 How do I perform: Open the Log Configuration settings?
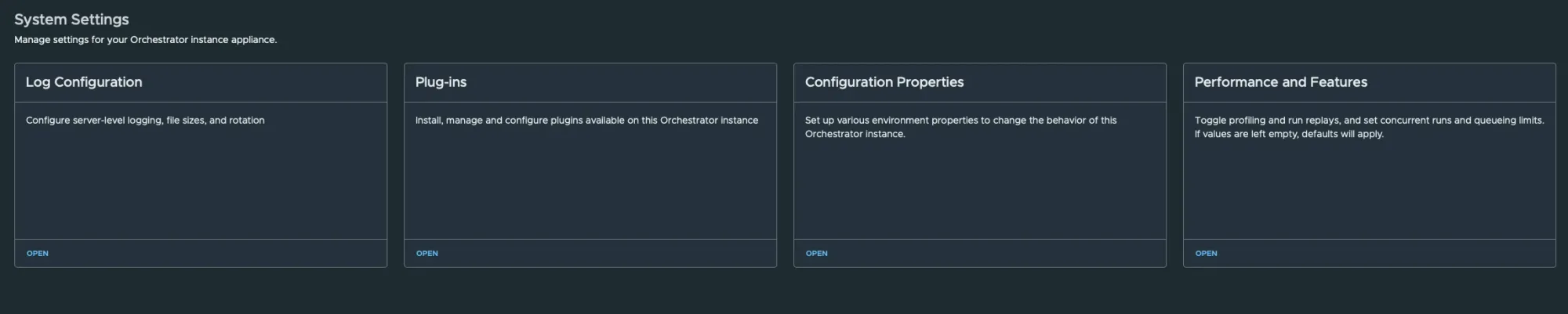(38, 254)
